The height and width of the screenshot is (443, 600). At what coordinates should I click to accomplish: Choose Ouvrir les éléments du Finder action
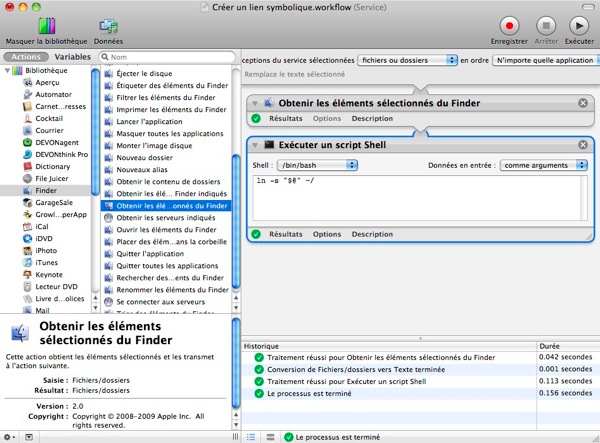click(166, 230)
